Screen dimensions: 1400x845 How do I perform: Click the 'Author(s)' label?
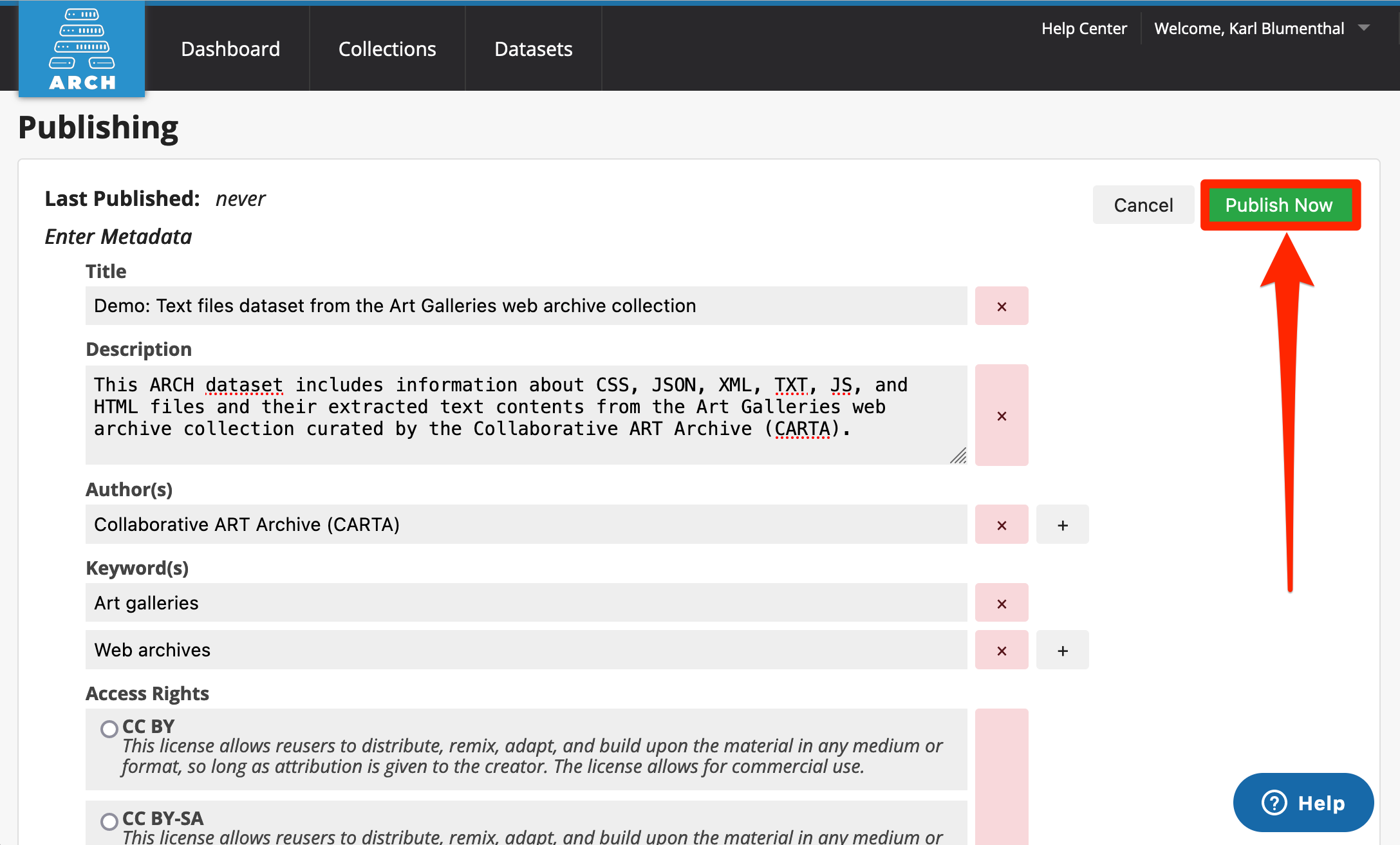[x=129, y=490]
